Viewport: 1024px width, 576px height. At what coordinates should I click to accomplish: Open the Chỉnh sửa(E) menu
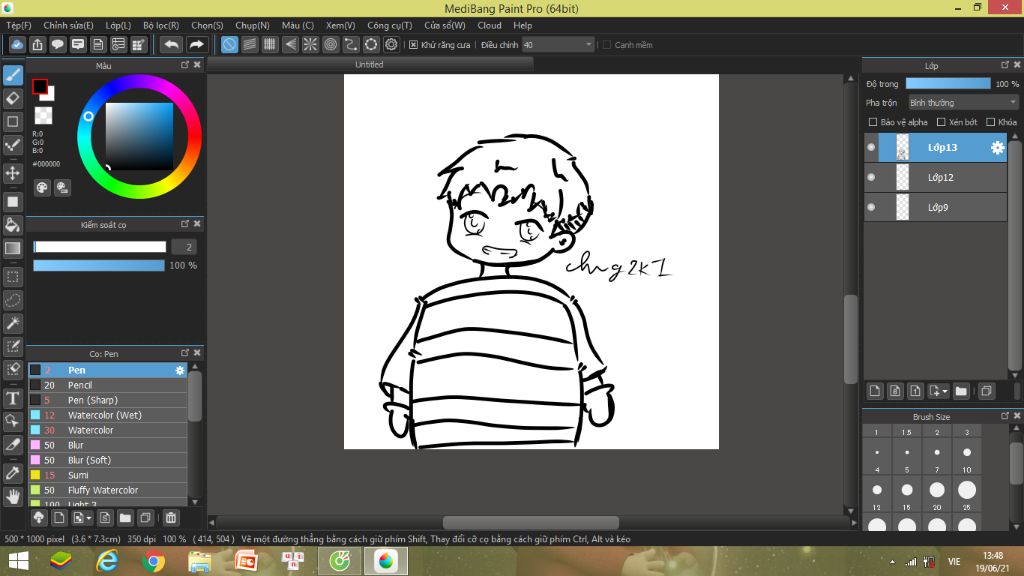[x=68, y=25]
